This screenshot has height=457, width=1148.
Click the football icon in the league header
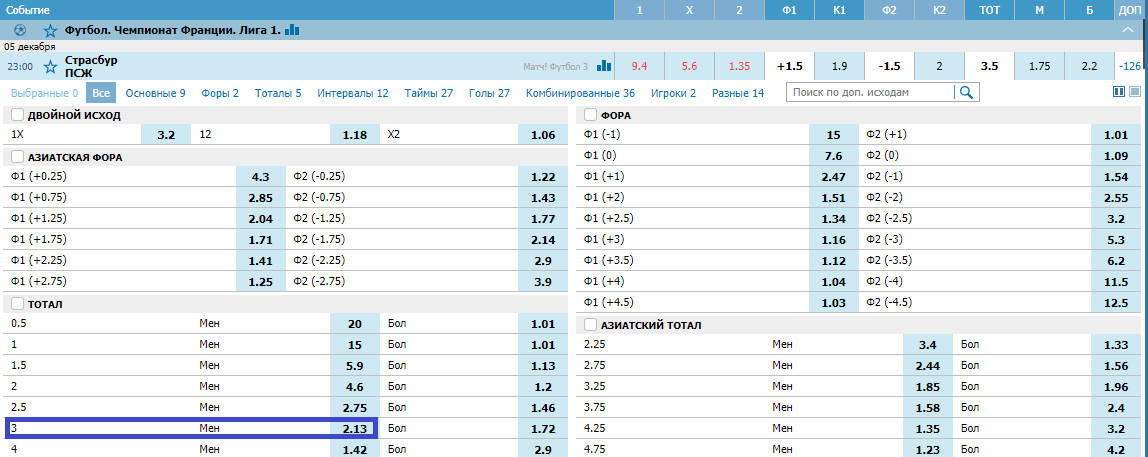tap(20, 31)
